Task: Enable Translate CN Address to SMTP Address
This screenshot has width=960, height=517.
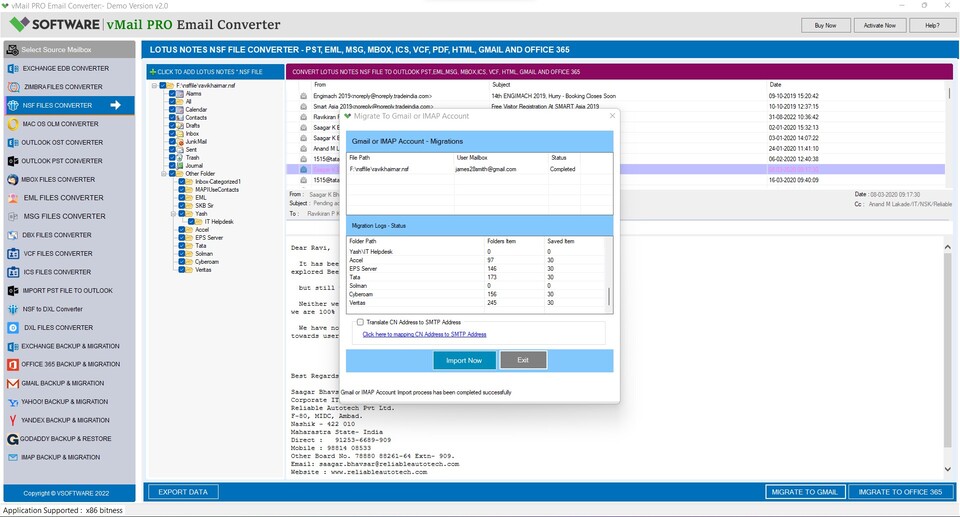Action: point(361,322)
